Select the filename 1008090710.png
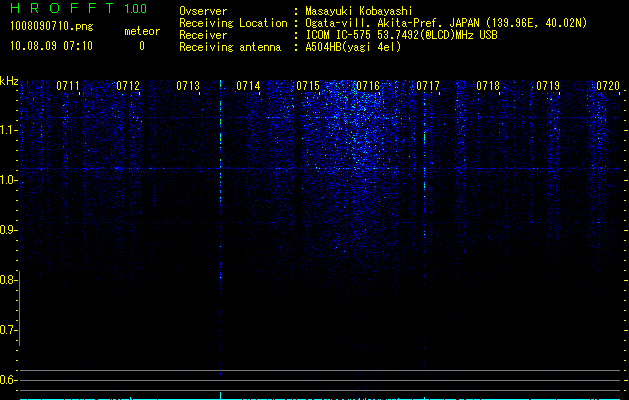 tap(51, 26)
